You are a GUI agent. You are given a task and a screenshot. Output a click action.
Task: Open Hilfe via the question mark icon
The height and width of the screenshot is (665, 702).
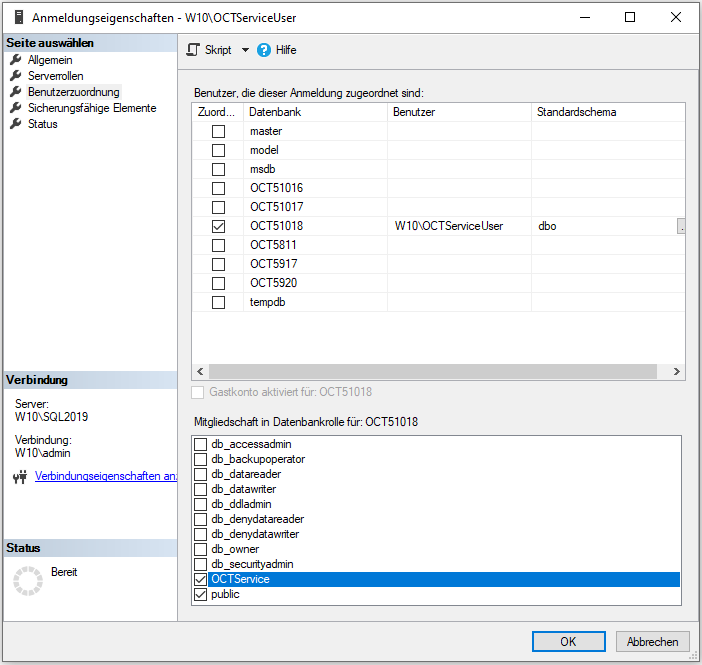264,50
